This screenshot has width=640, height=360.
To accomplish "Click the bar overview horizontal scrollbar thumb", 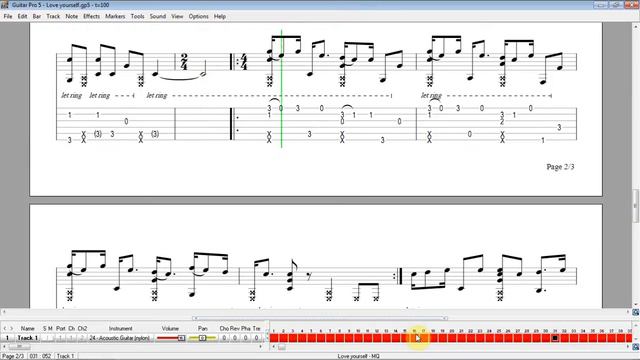I will (282, 347).
